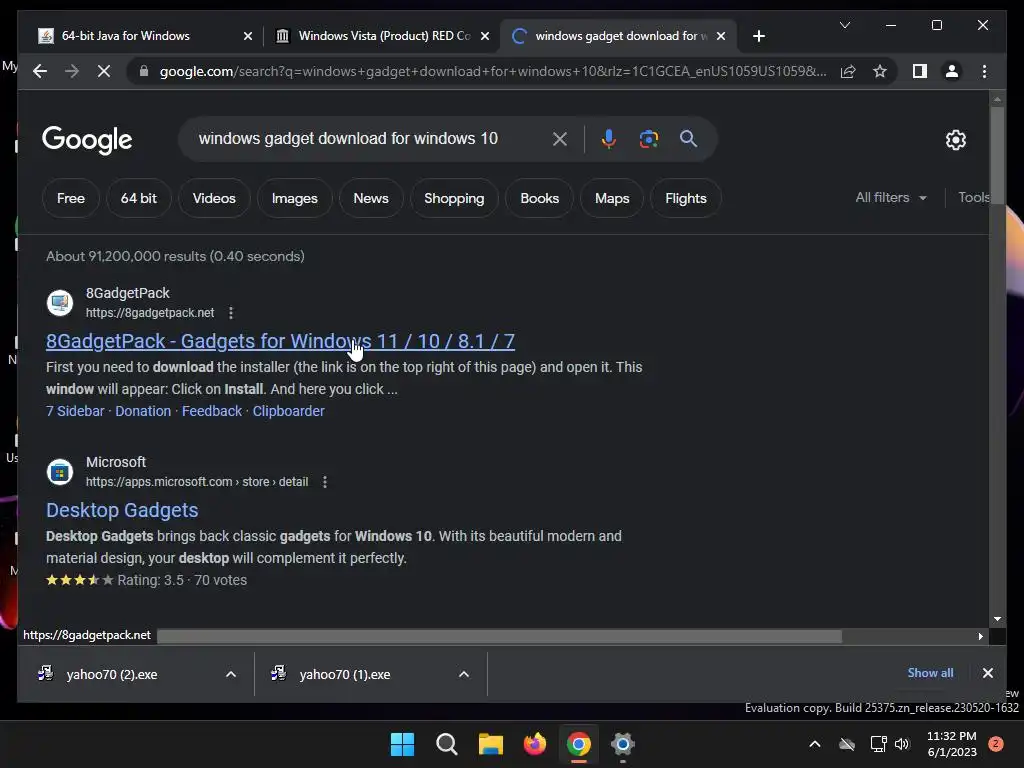Viewport: 1024px width, 768px height.
Task: Click the Google logo
Action: tap(87, 140)
